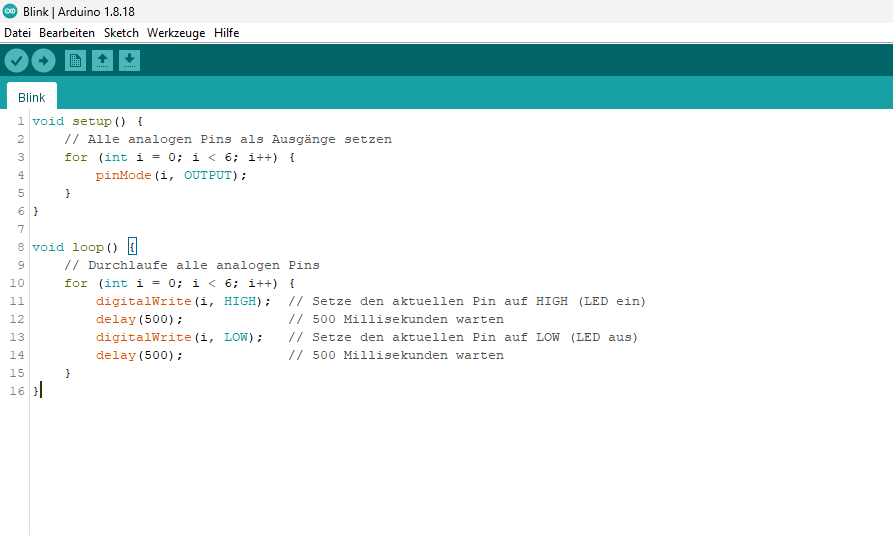
Task: Click the Upload arrow button
Action: 43,60
